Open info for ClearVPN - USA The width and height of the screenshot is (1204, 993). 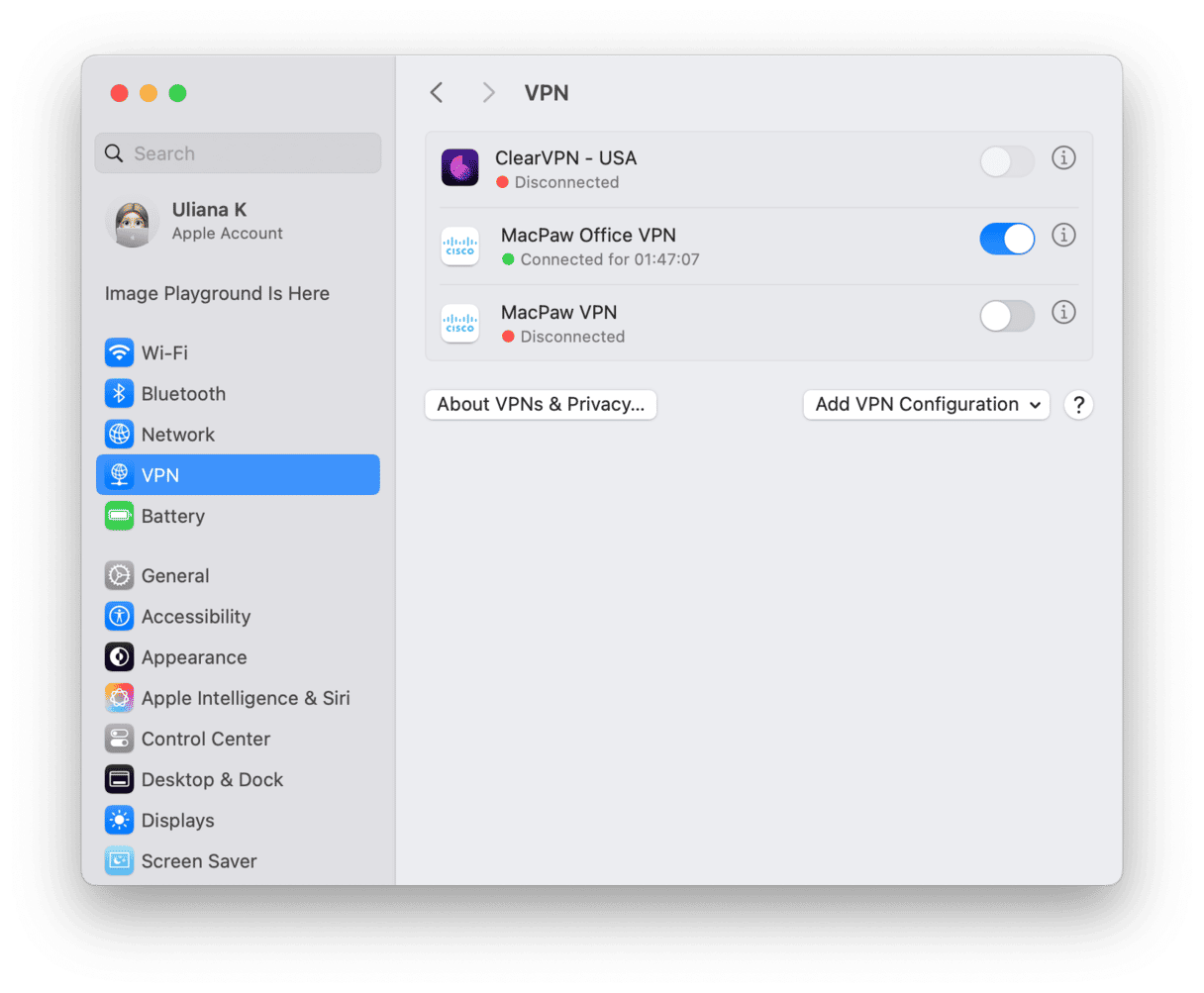pyautogui.click(x=1063, y=157)
